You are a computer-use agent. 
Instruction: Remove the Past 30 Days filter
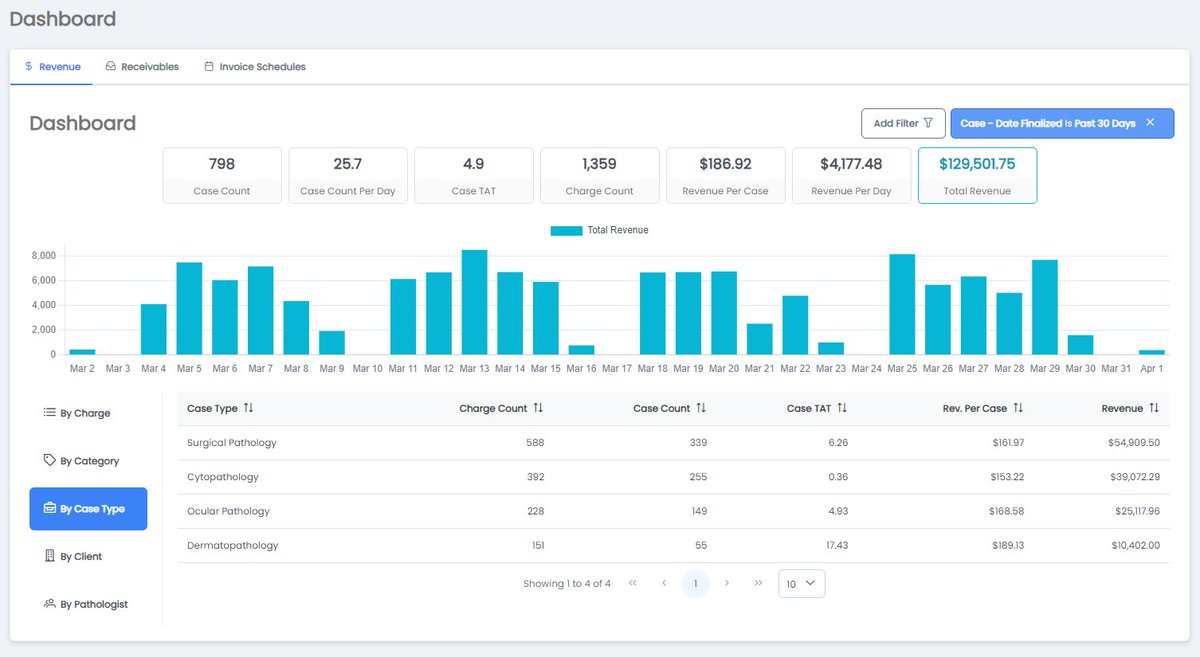[x=1150, y=123]
